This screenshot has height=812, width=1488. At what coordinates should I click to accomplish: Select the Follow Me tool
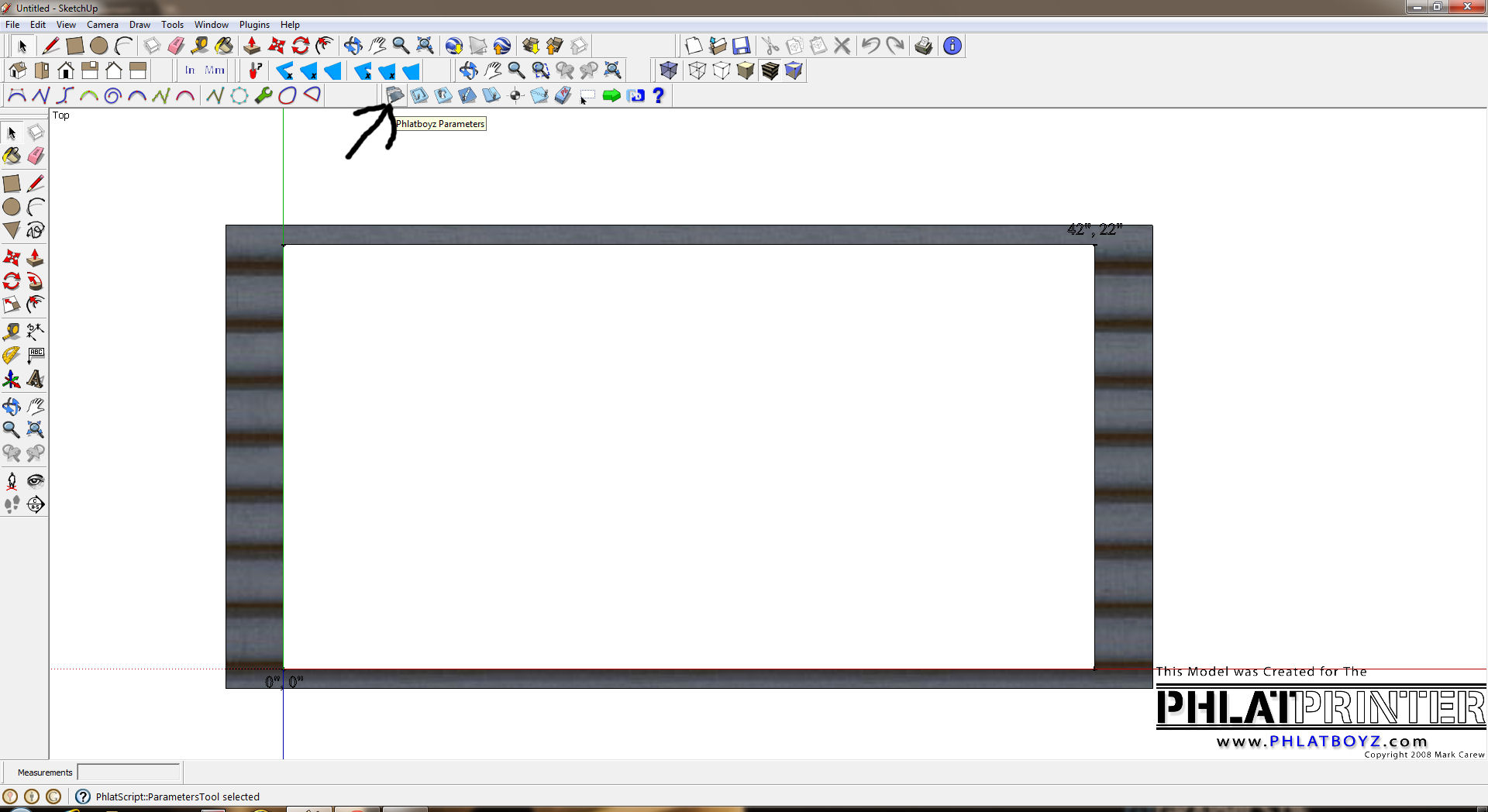tap(36, 281)
